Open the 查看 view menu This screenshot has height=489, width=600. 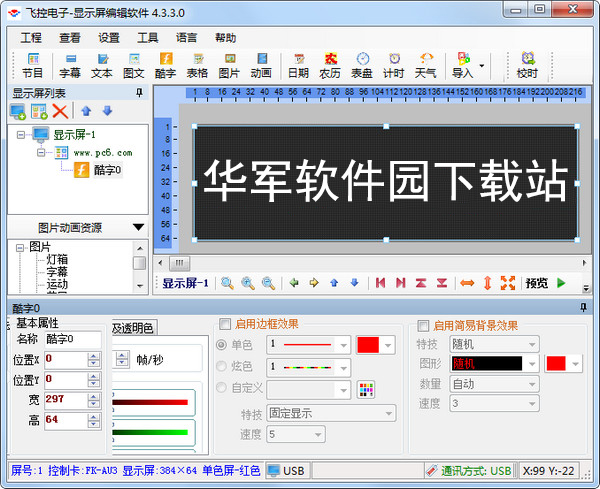click(x=70, y=38)
